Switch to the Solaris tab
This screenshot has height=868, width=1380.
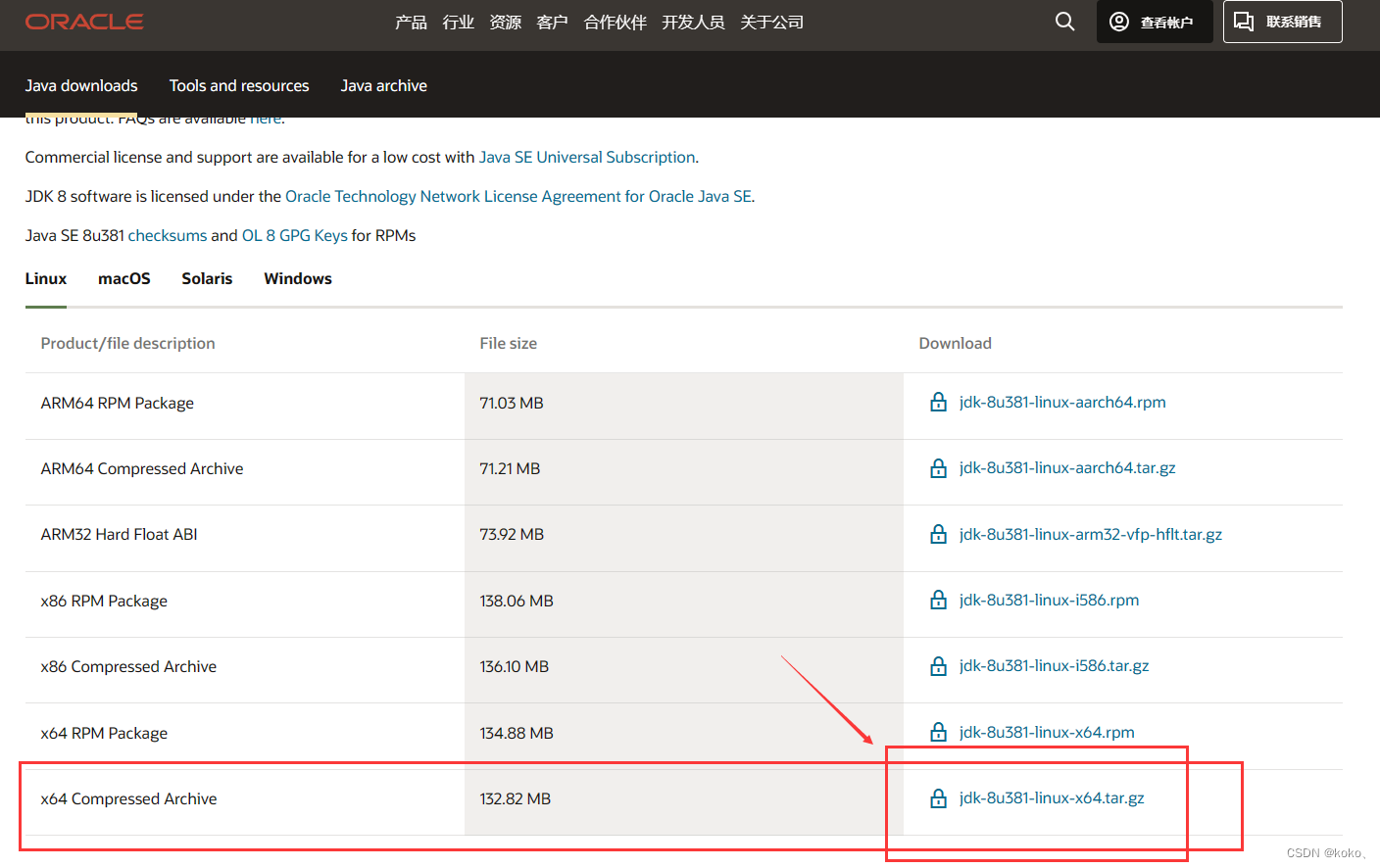coord(207,278)
